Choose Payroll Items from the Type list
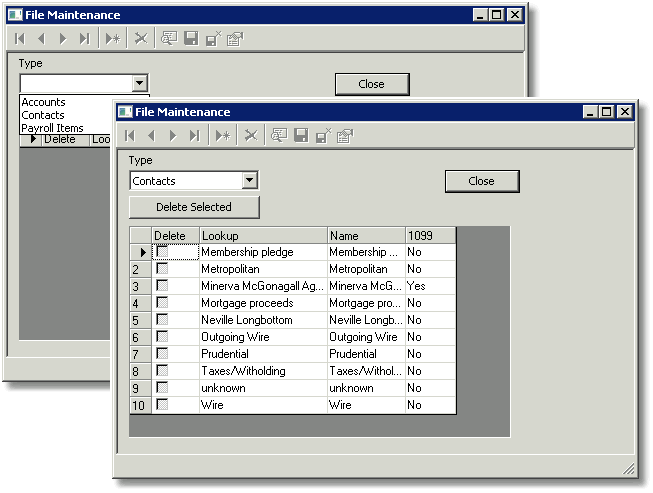This screenshot has height=493, width=653. tap(52, 128)
